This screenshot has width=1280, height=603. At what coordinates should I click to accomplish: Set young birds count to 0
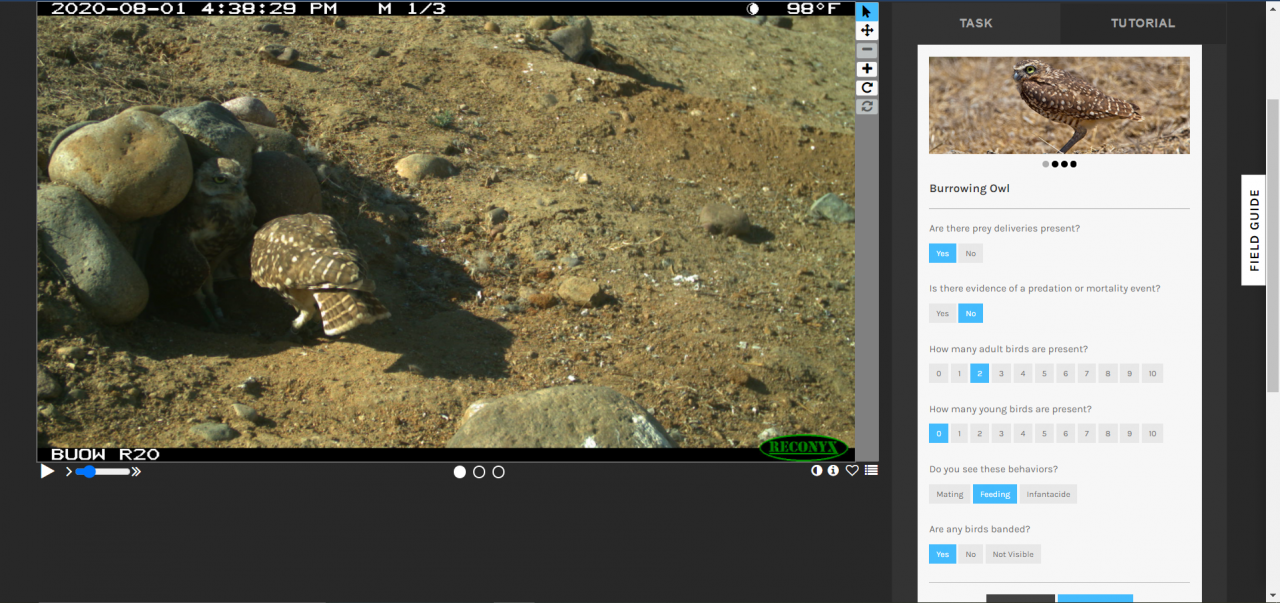click(938, 433)
